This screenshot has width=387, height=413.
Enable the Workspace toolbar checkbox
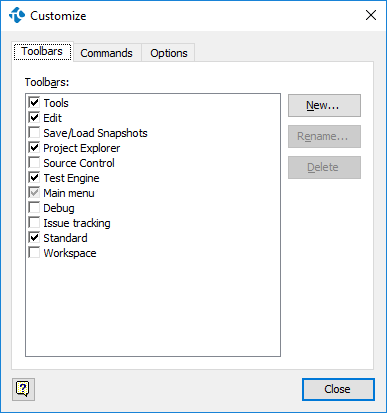[x=34, y=253]
